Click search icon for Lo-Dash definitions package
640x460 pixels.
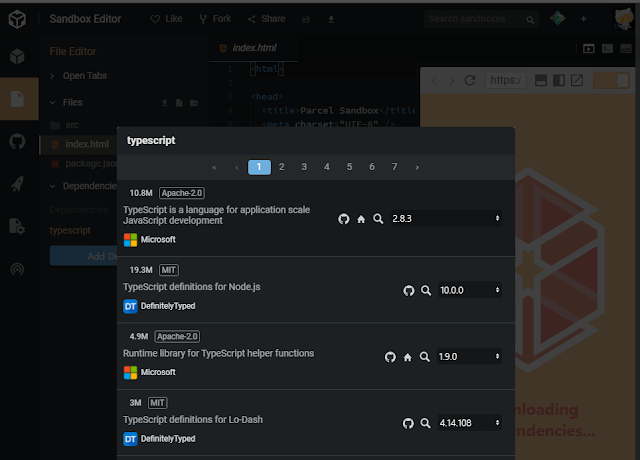point(425,423)
